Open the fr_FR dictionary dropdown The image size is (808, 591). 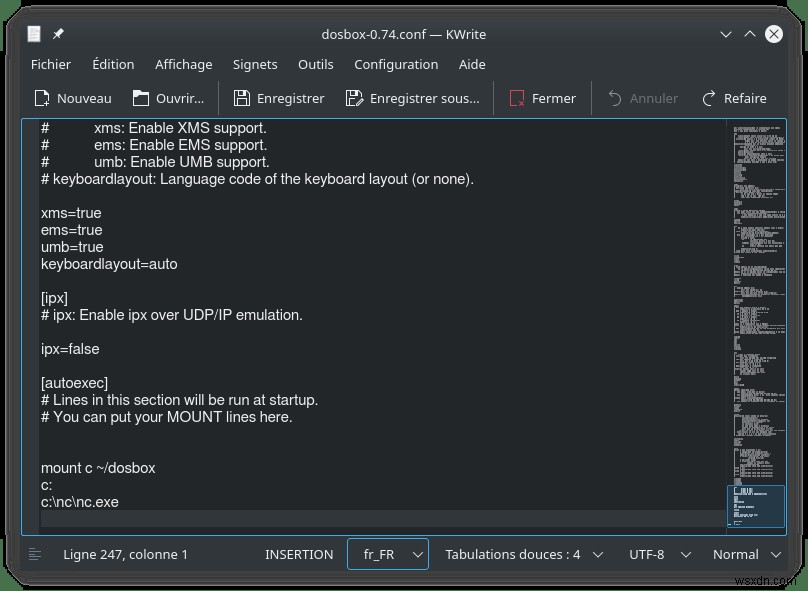[x=388, y=554]
